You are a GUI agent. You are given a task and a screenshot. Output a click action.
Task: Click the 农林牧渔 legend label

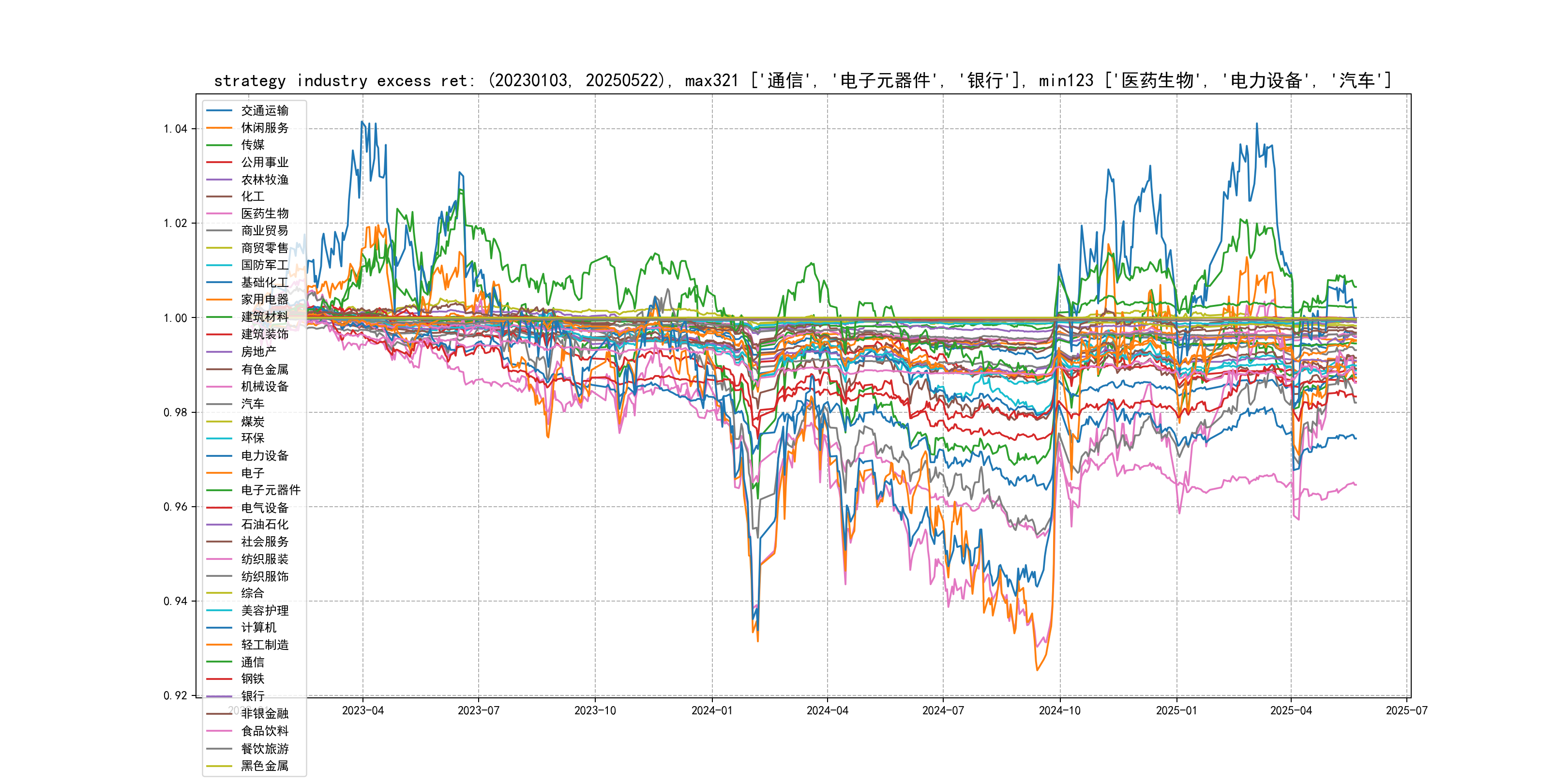(x=264, y=180)
